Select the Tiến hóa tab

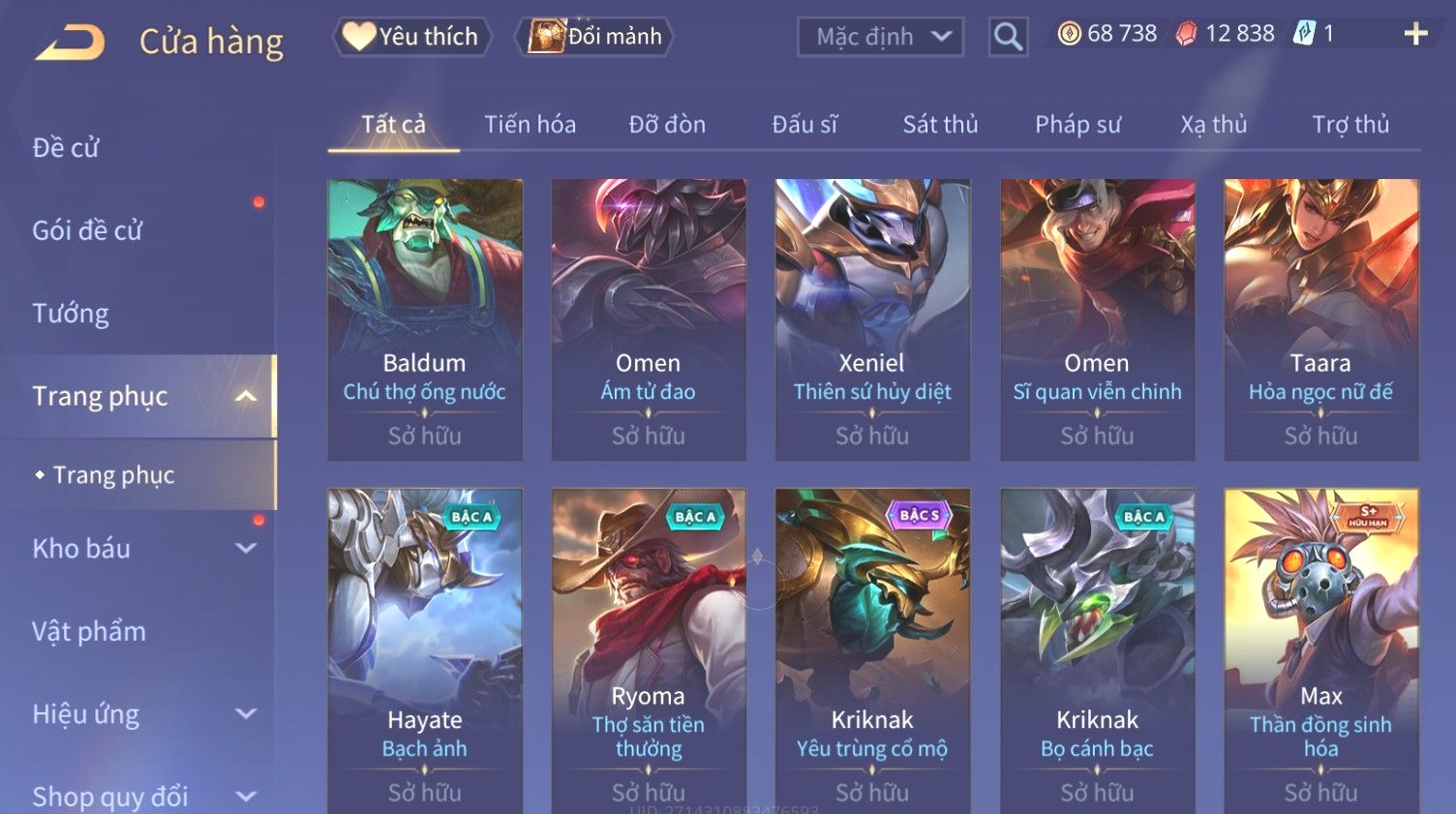point(530,124)
